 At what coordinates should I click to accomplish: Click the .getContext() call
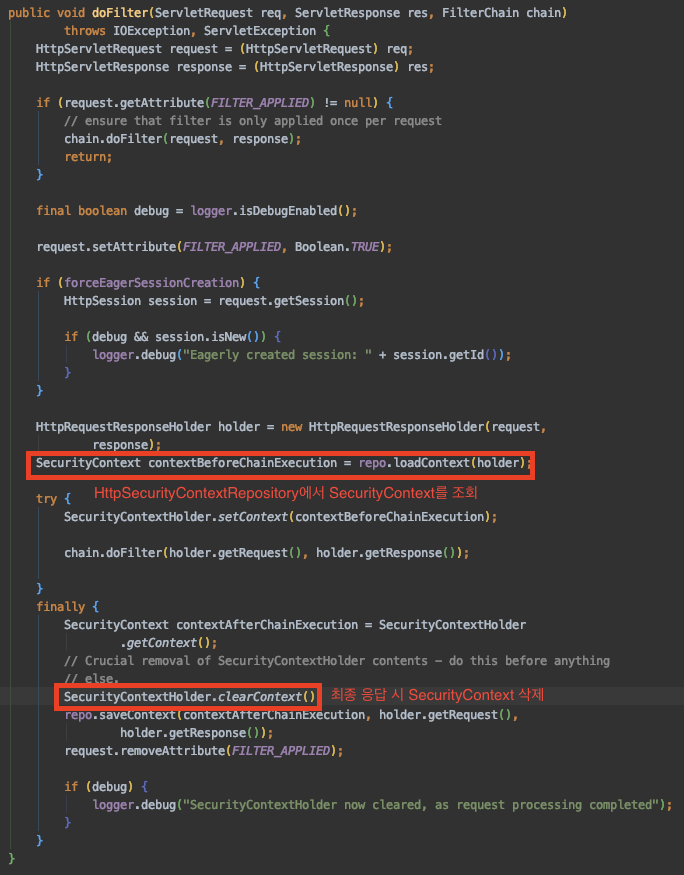(x=168, y=643)
